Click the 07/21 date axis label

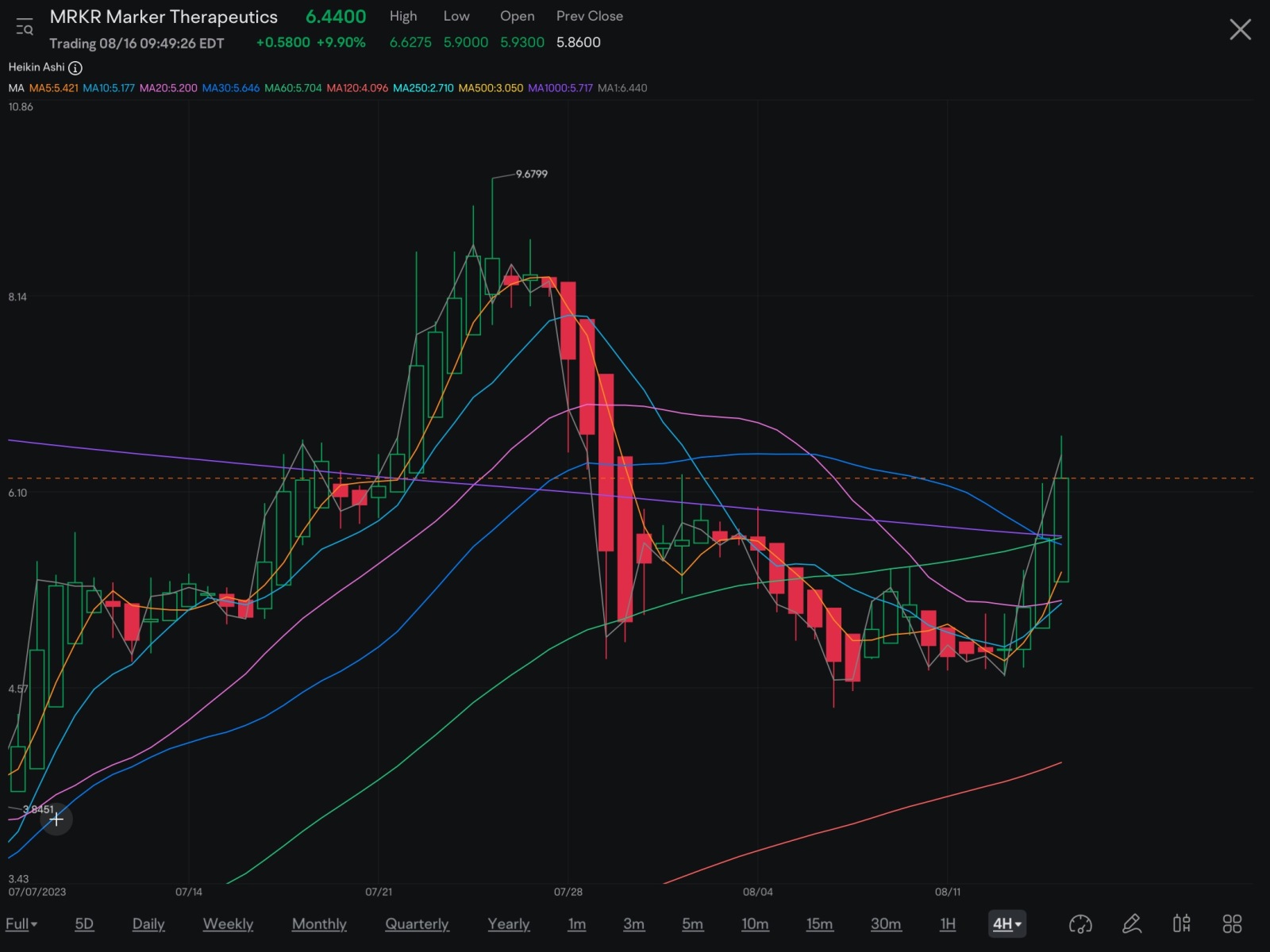click(379, 892)
